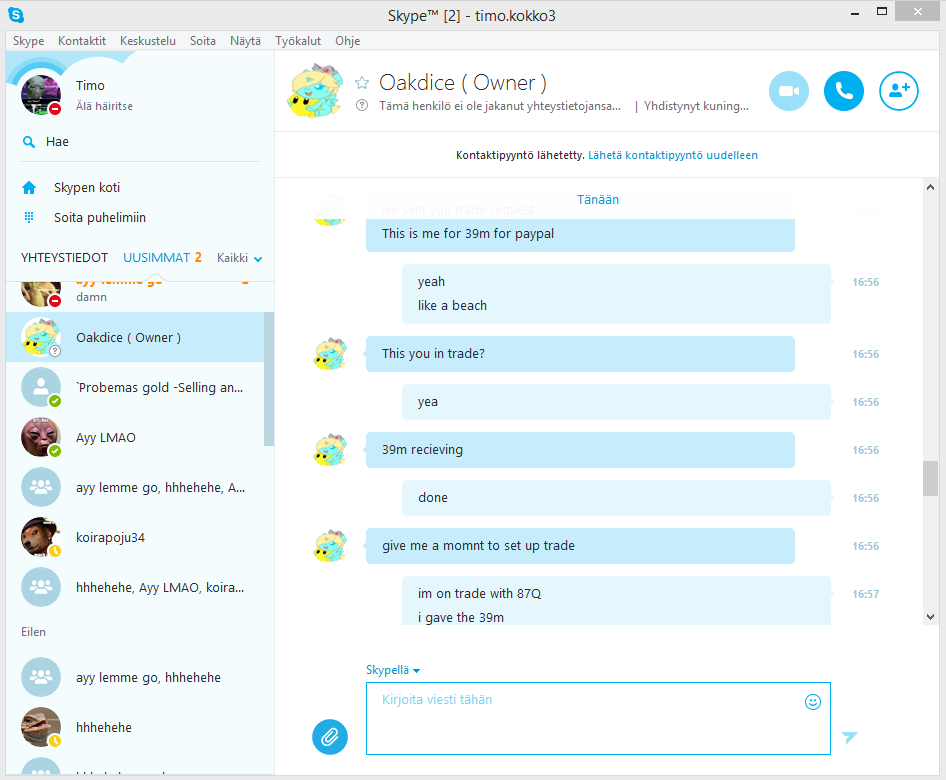The width and height of the screenshot is (946, 780).
Task: Click Timo display name
Action: point(90,86)
